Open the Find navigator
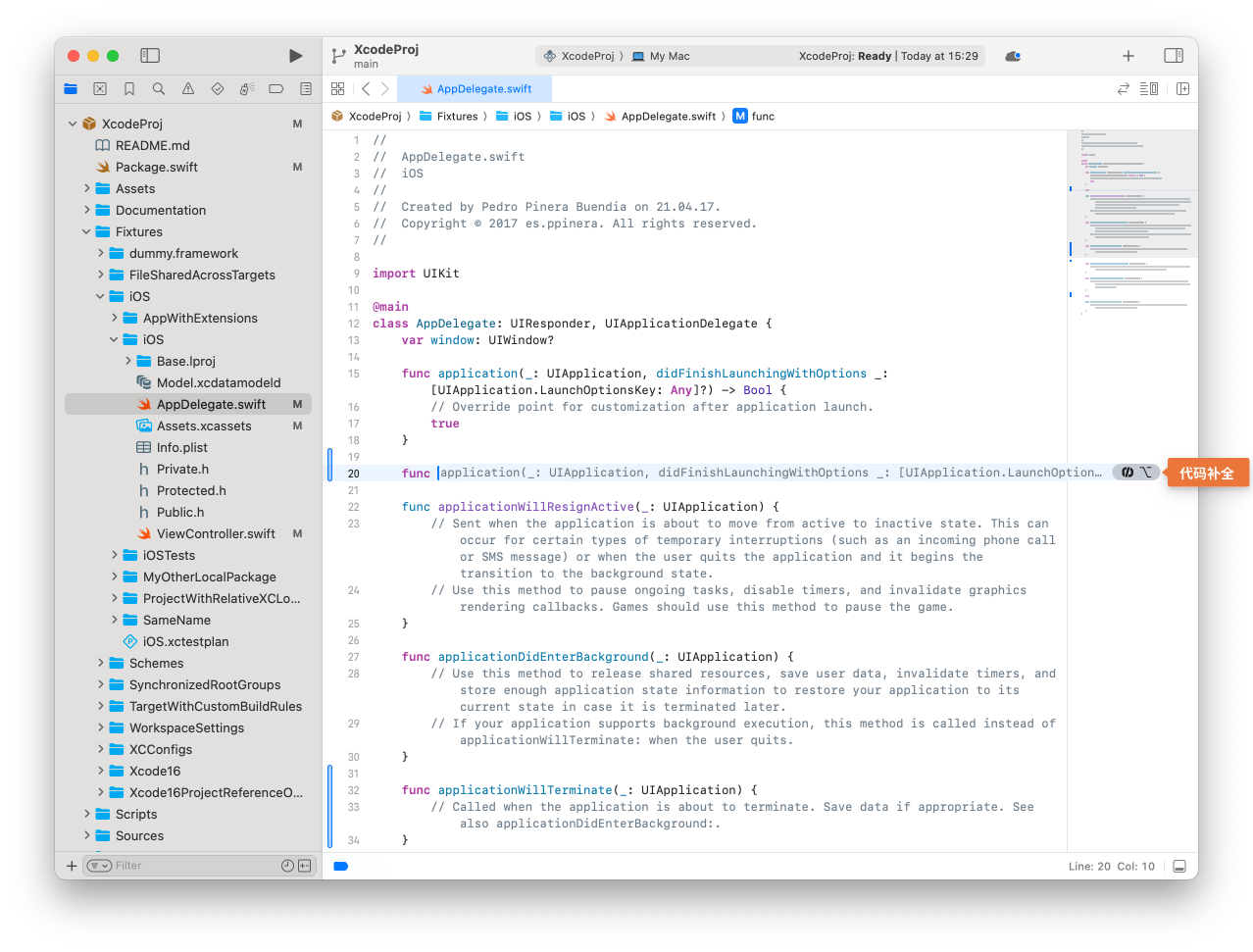Image resolution: width=1253 pixels, height=952 pixels. (x=159, y=88)
